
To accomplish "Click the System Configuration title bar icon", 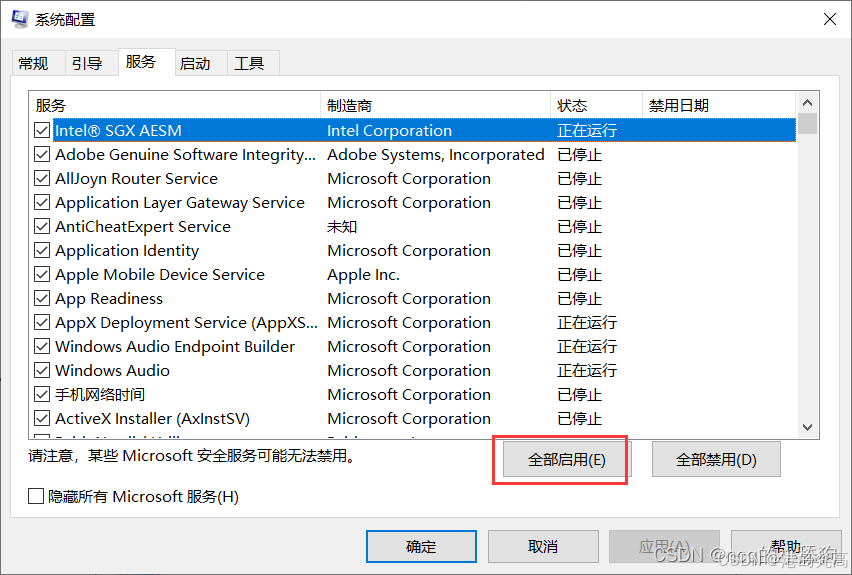I will tap(20, 19).
